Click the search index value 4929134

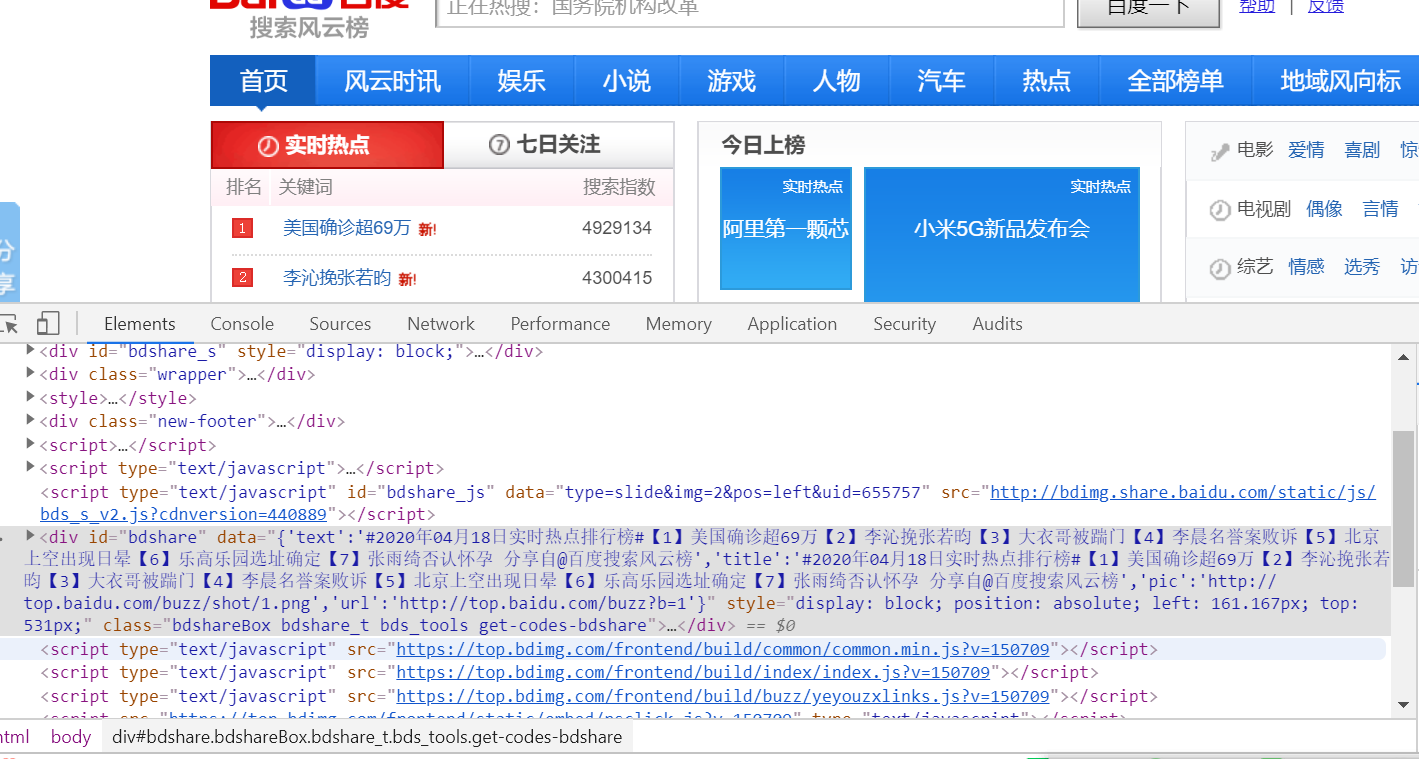(x=617, y=228)
